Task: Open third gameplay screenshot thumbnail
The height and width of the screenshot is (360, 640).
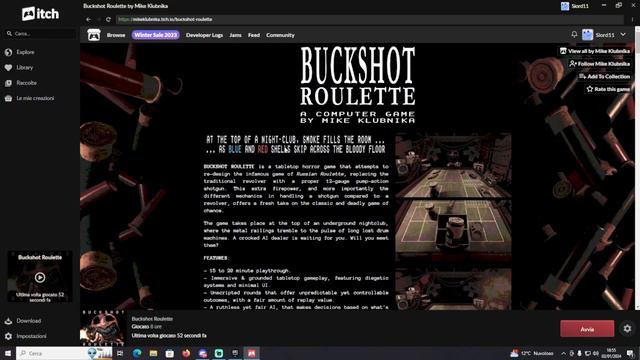Action: [453, 289]
